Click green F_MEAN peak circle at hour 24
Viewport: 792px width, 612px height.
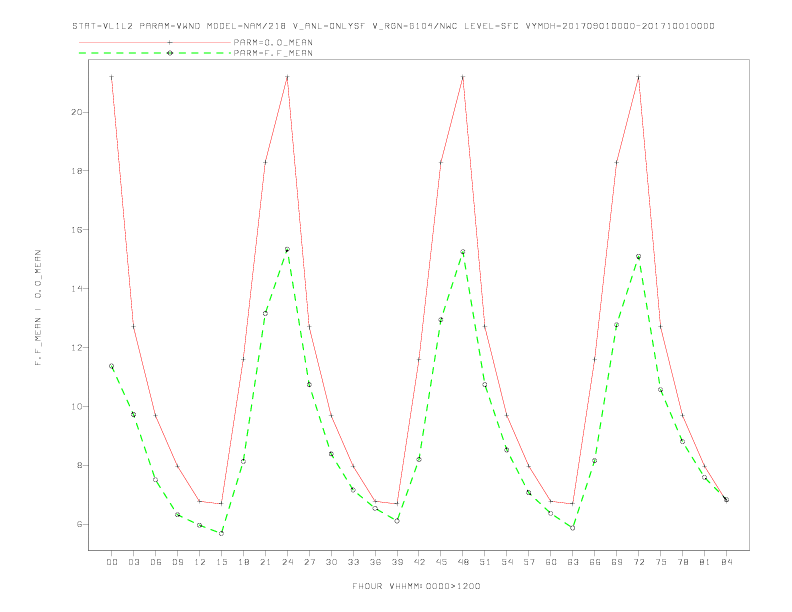pos(287,249)
